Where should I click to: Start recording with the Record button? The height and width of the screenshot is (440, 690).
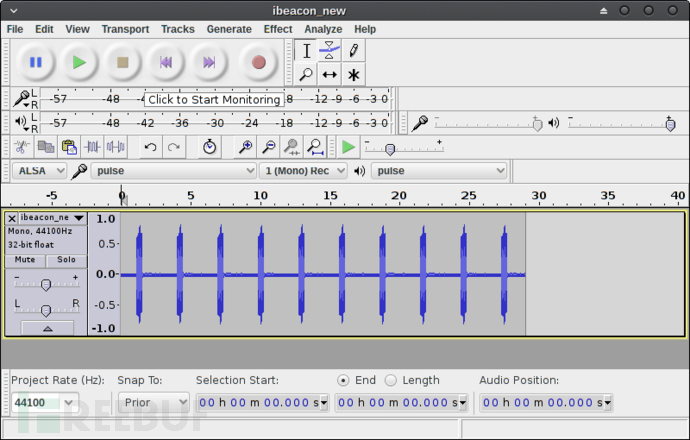tap(259, 62)
